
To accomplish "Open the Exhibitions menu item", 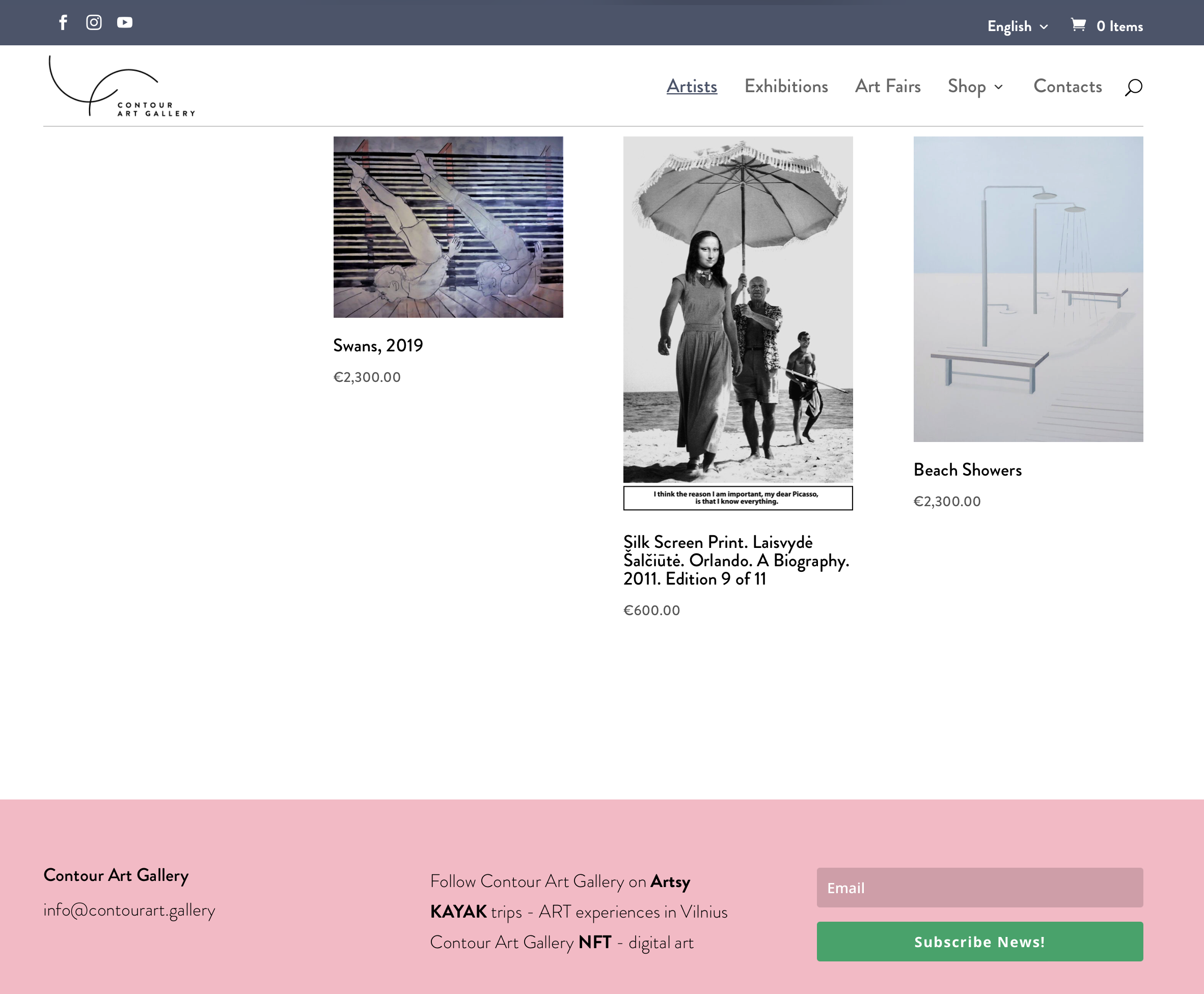I will (786, 87).
